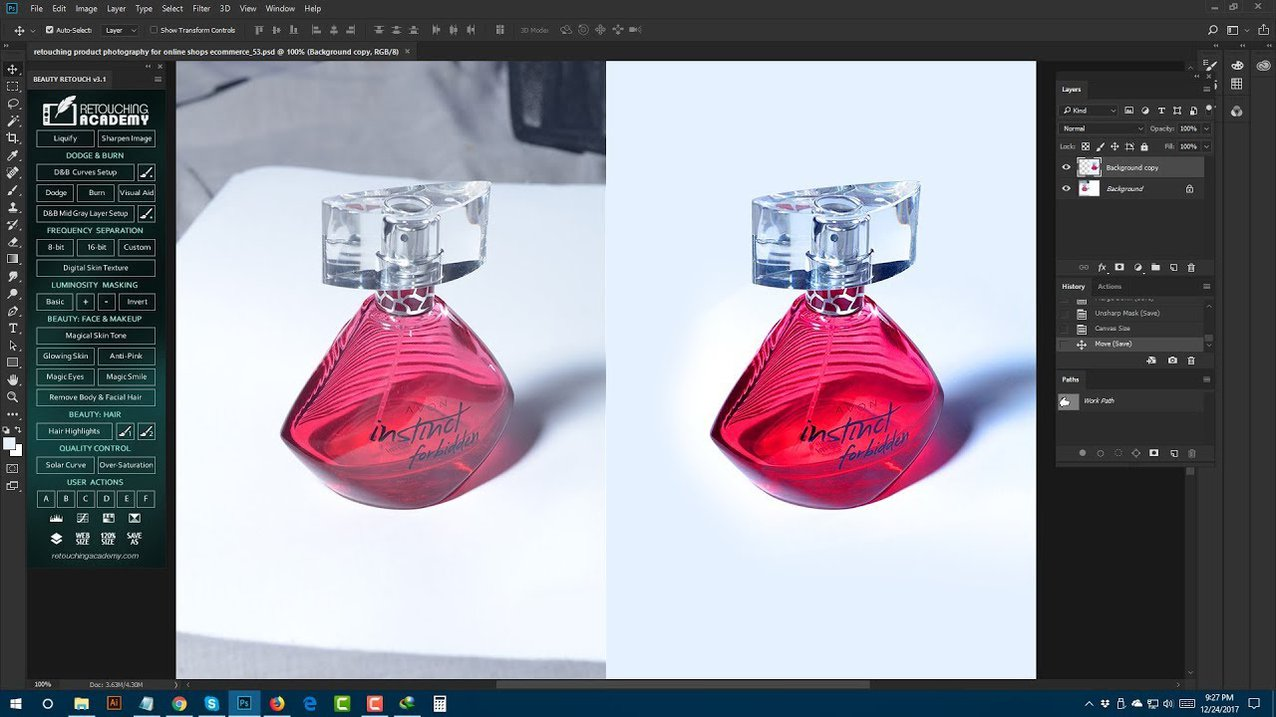Open Photoshop search magnifier icon
Image resolution: width=1276 pixels, height=717 pixels.
tap(1213, 30)
